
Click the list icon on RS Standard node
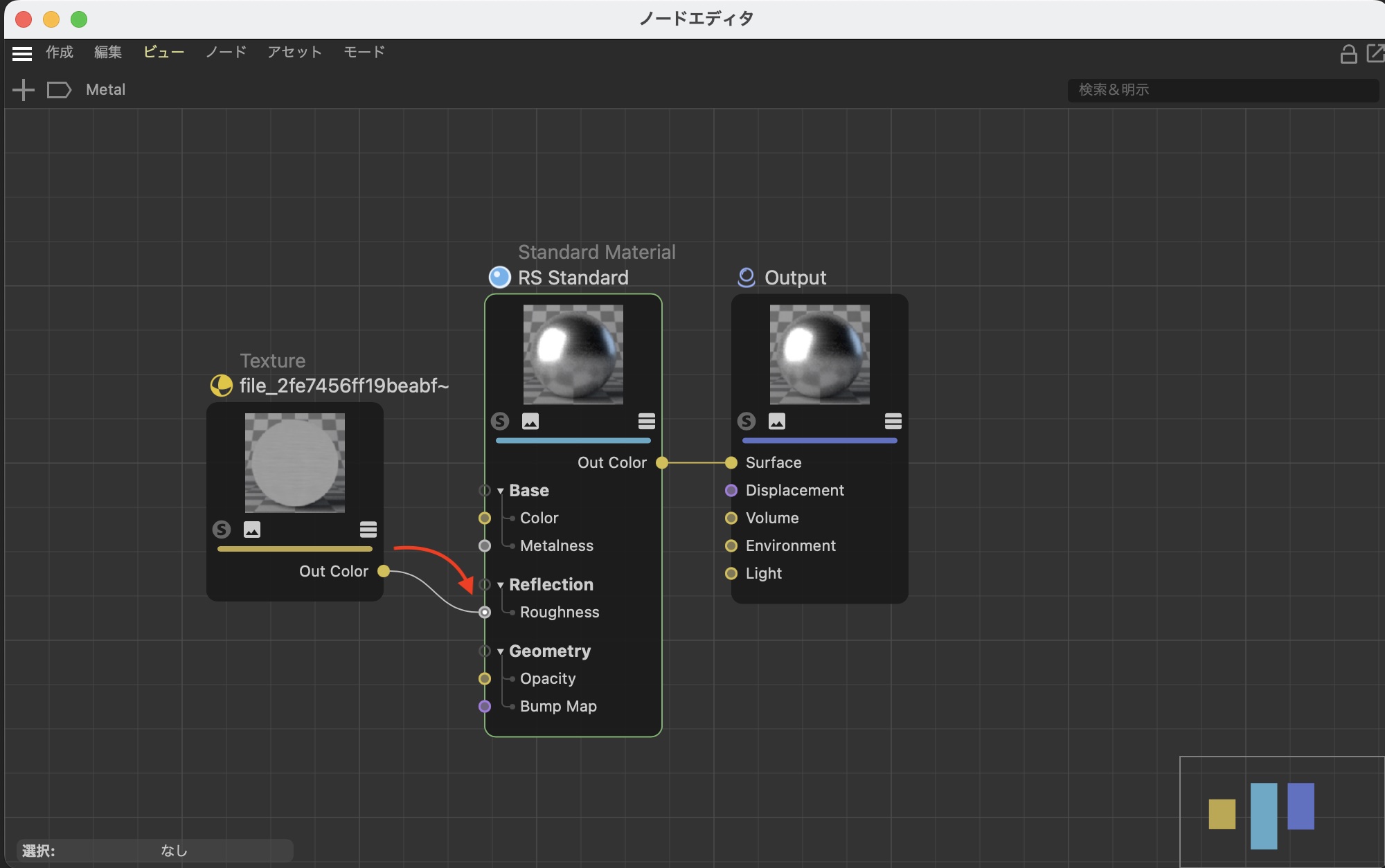click(x=646, y=421)
